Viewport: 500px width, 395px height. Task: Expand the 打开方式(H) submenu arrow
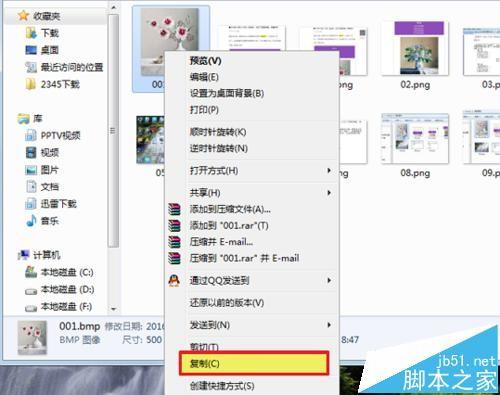coord(329,171)
